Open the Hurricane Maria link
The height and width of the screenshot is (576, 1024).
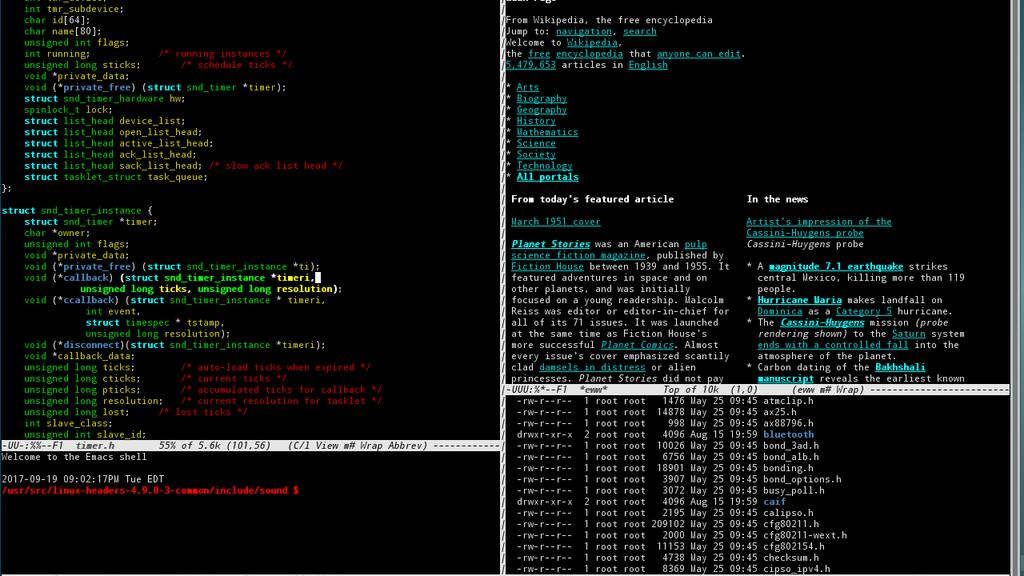pos(799,300)
